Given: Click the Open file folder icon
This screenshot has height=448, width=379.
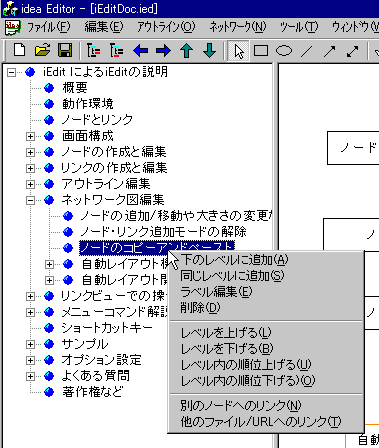Looking at the screenshot, I should coord(42,51).
